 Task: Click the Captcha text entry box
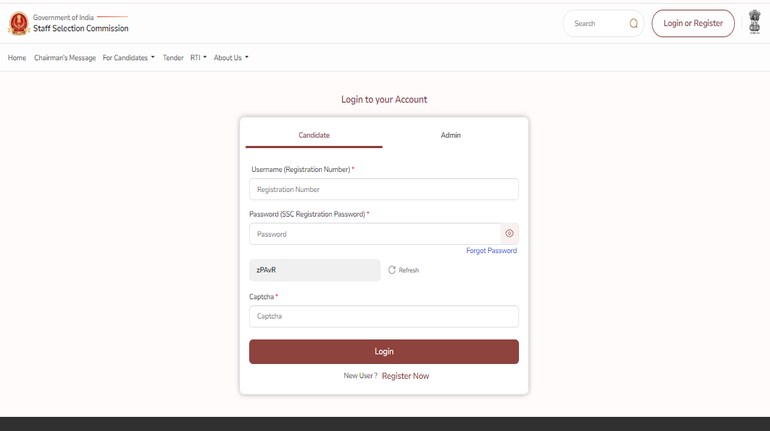coord(383,316)
